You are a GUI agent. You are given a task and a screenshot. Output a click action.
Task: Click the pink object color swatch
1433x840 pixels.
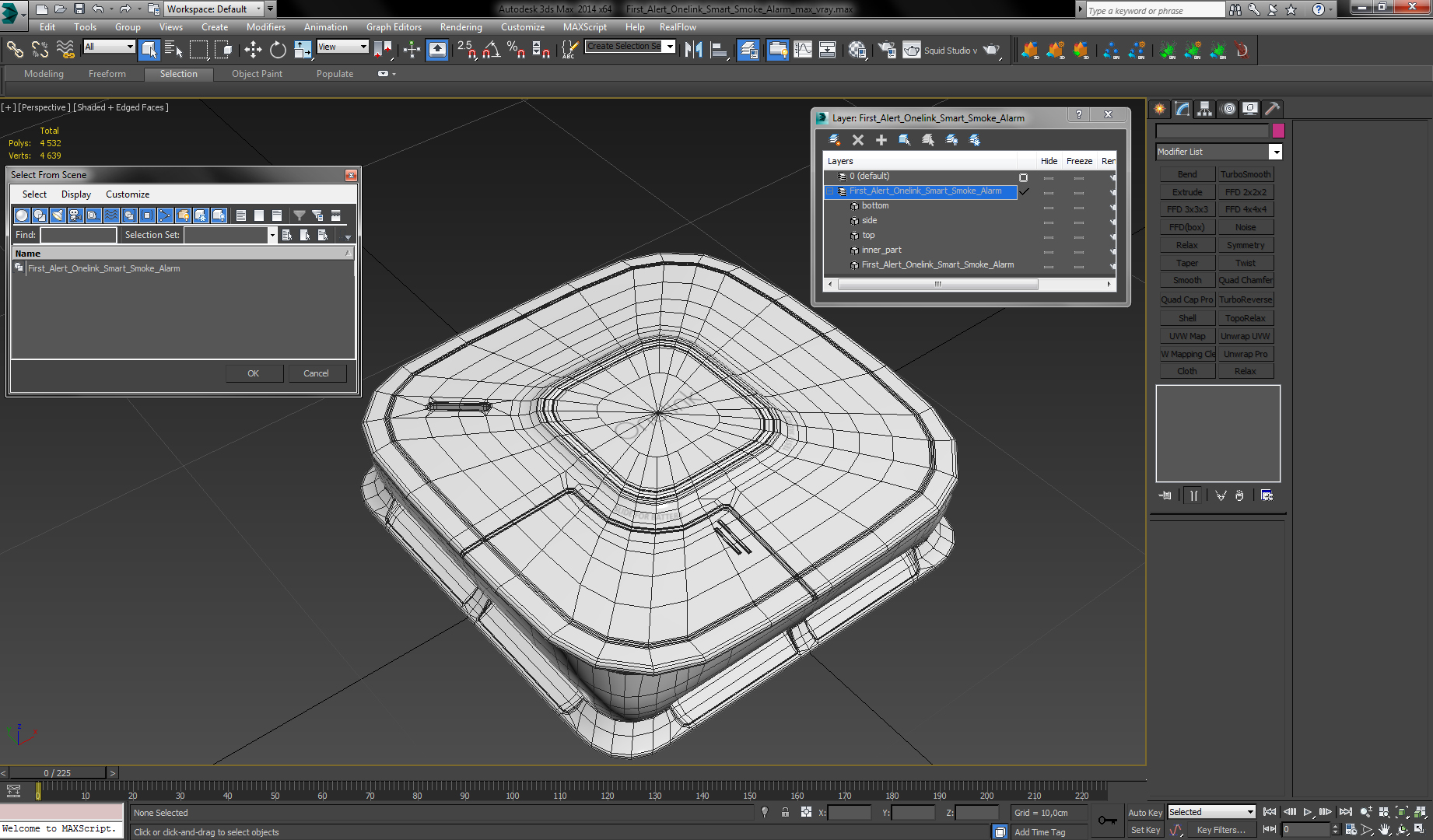click(1278, 131)
